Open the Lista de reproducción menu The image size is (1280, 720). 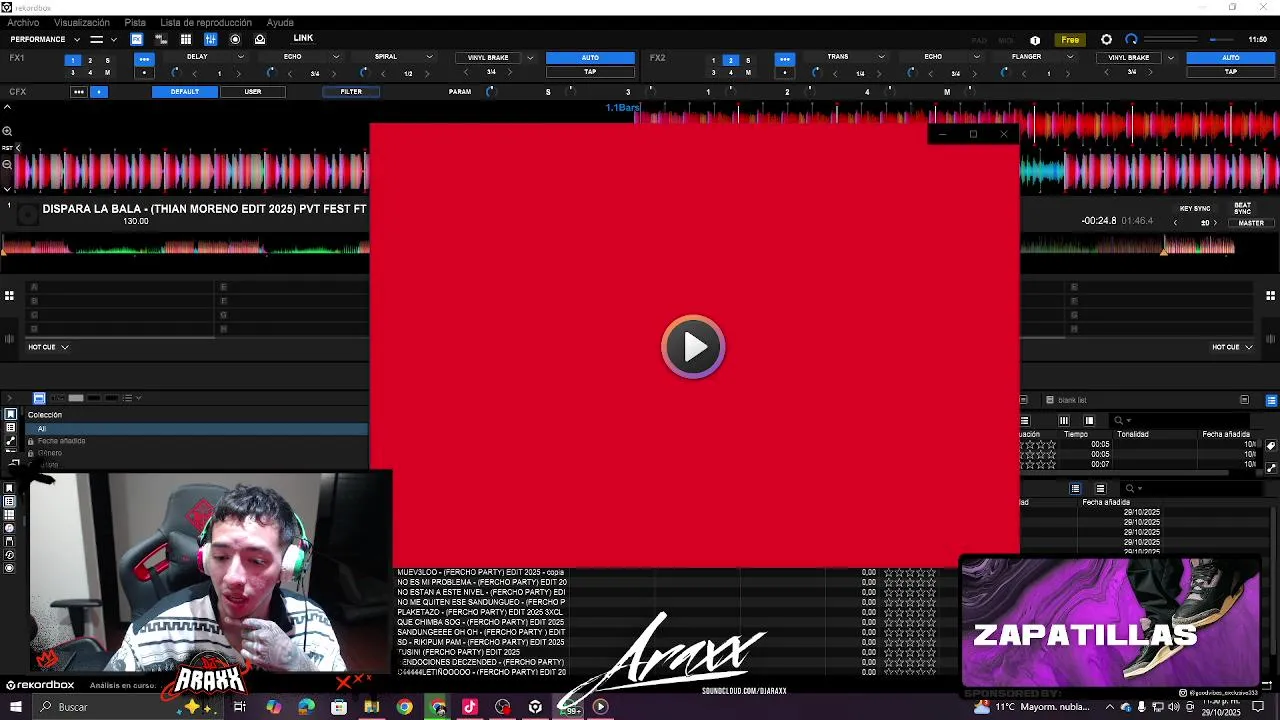[206, 22]
